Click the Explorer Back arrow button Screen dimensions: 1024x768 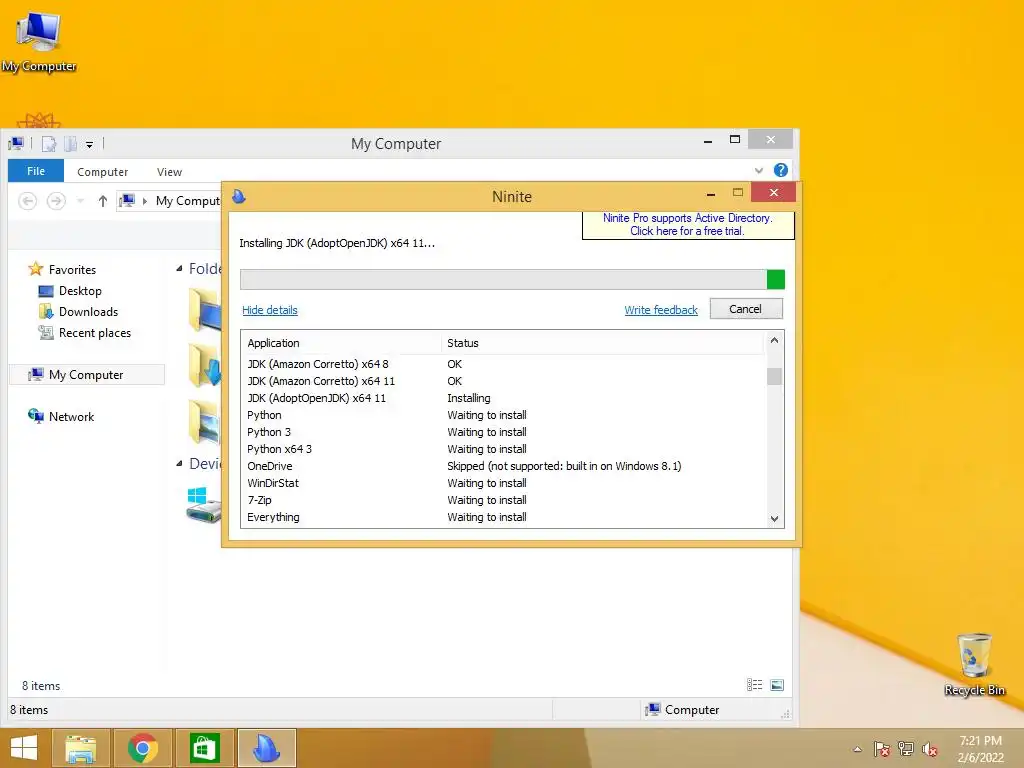[x=27, y=200]
